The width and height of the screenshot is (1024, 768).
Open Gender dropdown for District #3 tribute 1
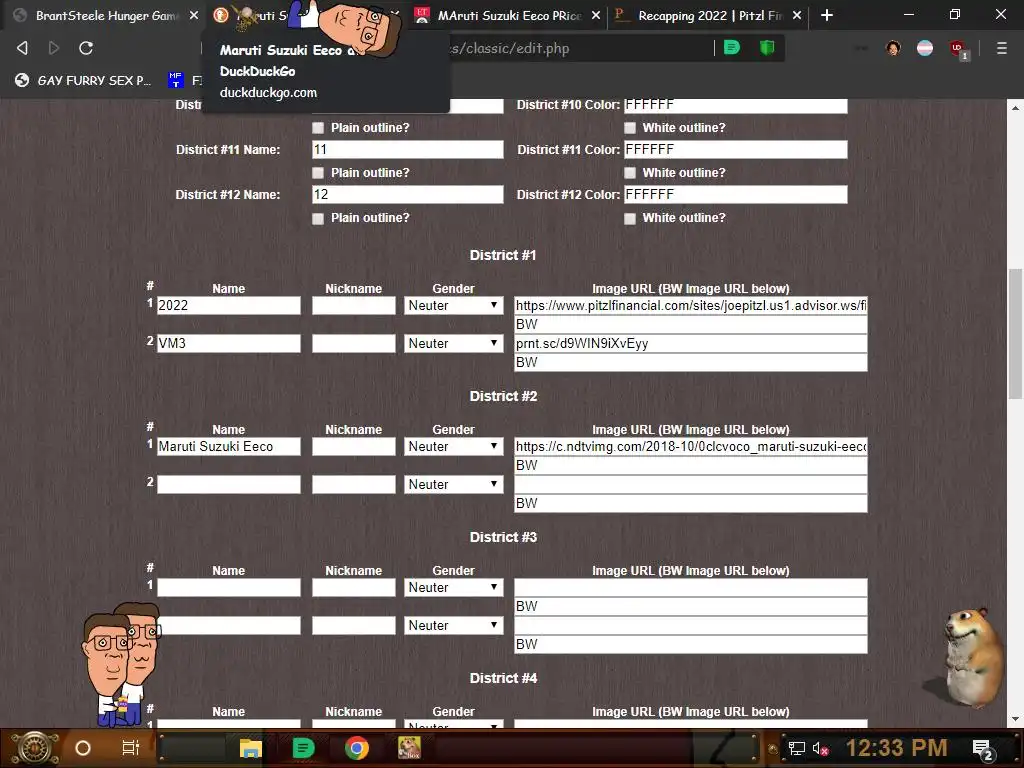tap(453, 588)
